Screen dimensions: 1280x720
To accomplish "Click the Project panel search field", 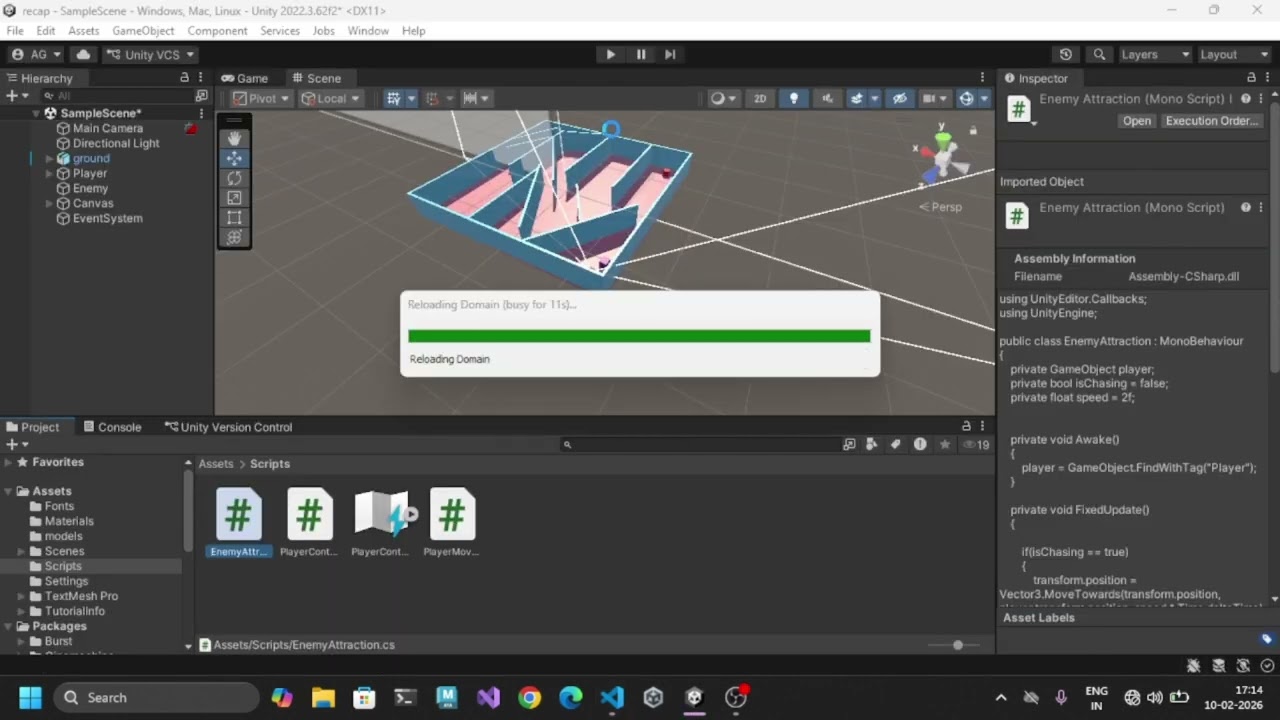I will tap(700, 445).
